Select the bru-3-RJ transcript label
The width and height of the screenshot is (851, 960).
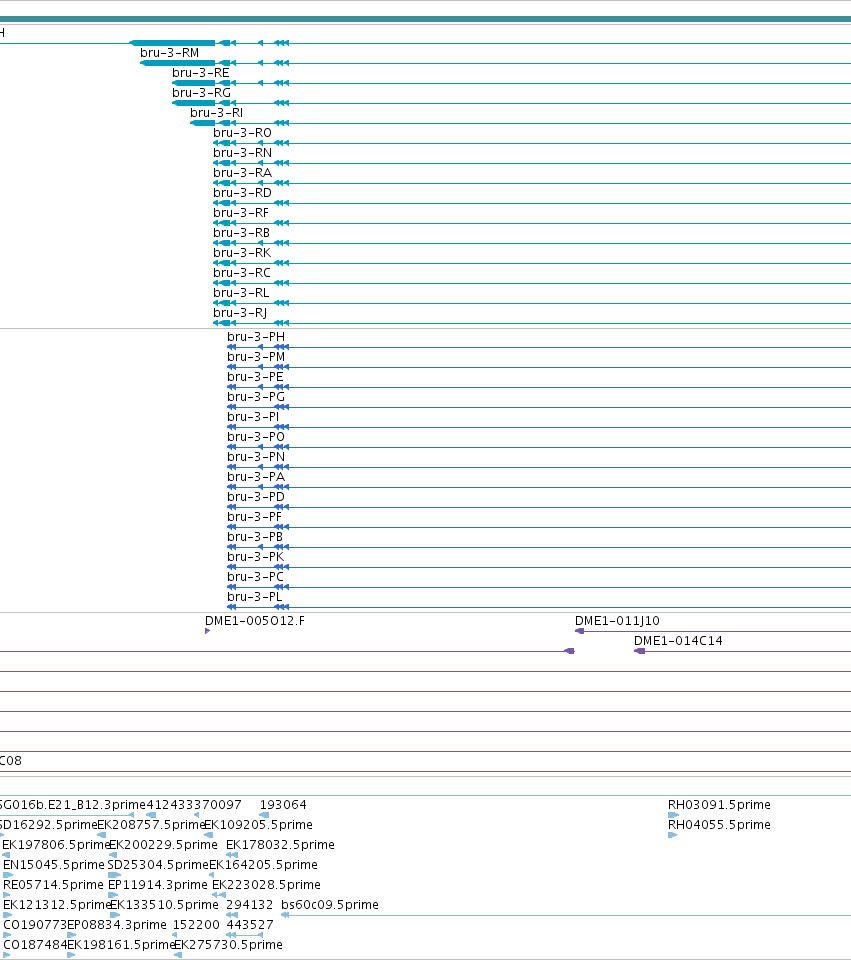(x=240, y=313)
